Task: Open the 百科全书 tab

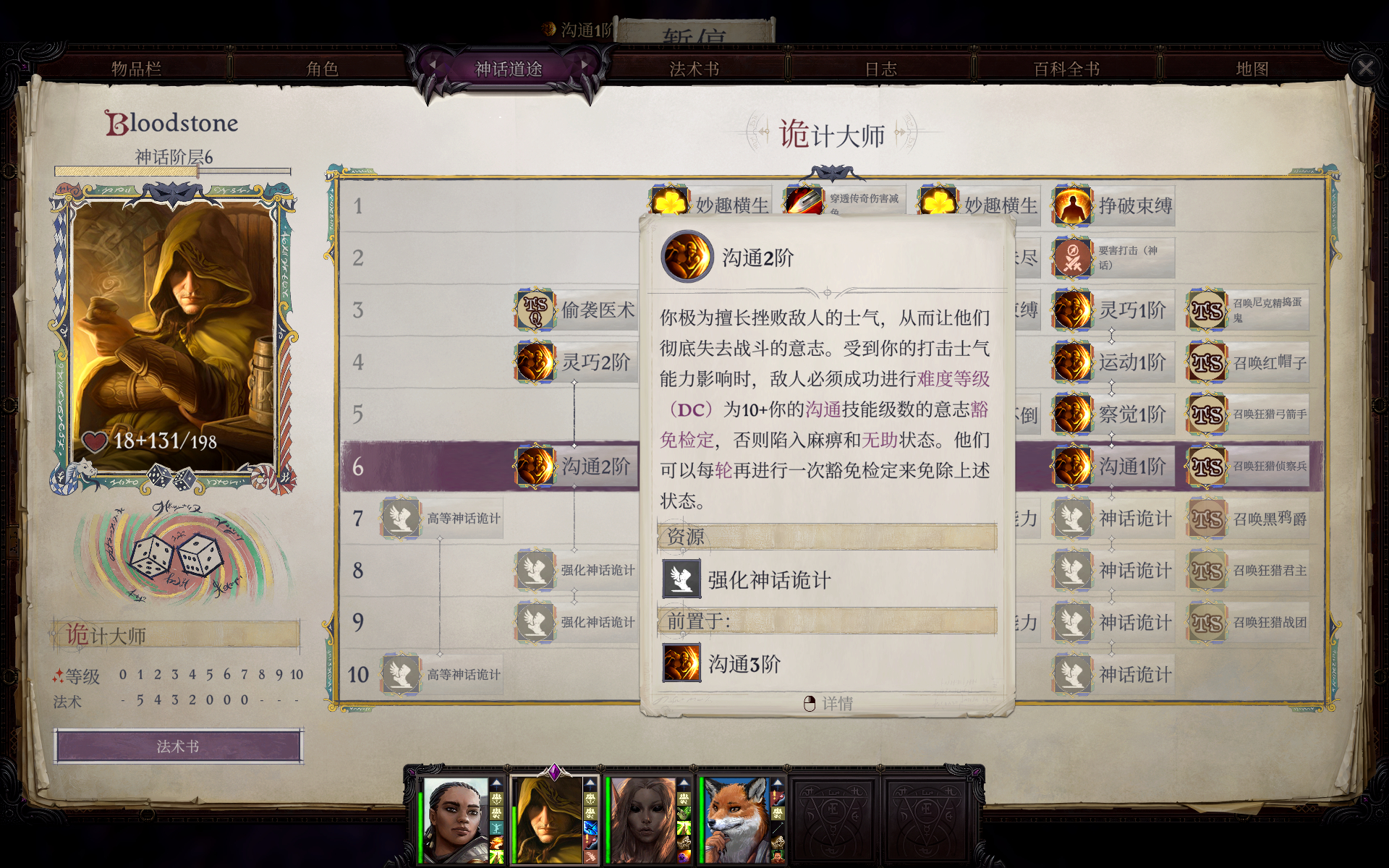Action: [x=1066, y=69]
